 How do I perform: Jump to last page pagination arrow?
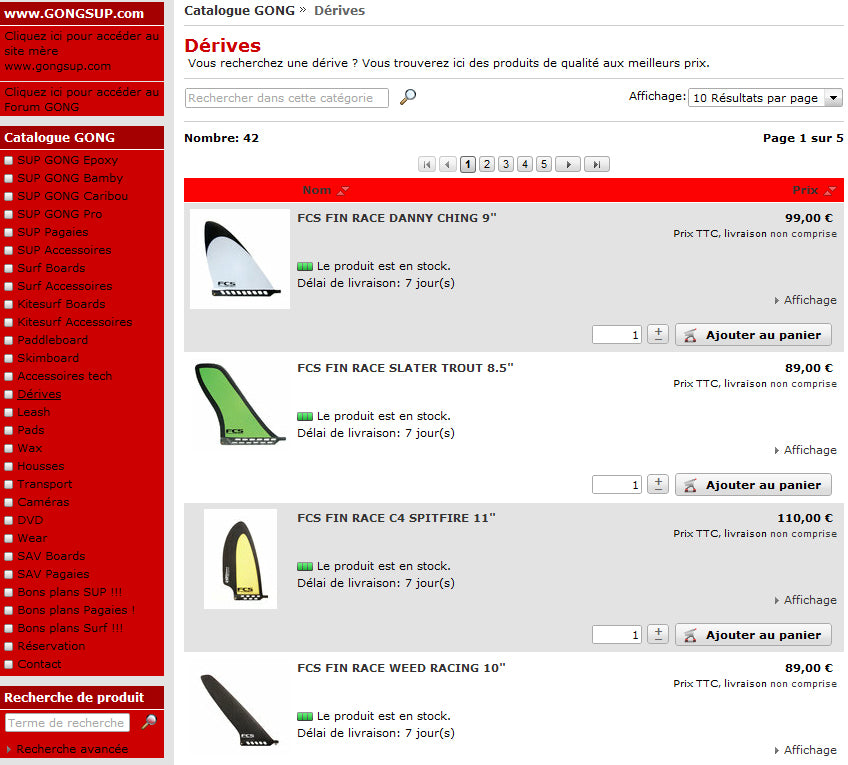597,164
